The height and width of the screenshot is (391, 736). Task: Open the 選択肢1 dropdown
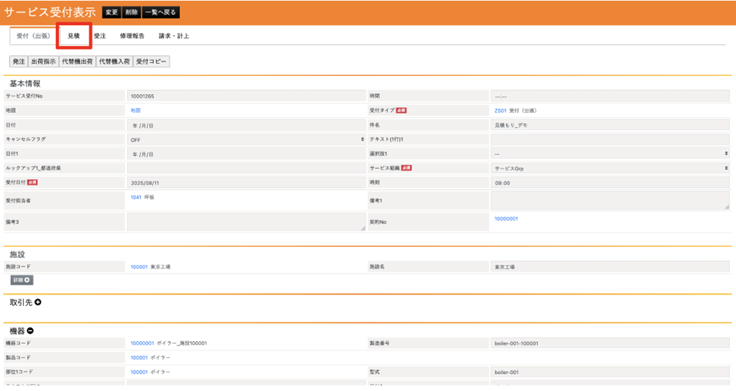(610, 154)
